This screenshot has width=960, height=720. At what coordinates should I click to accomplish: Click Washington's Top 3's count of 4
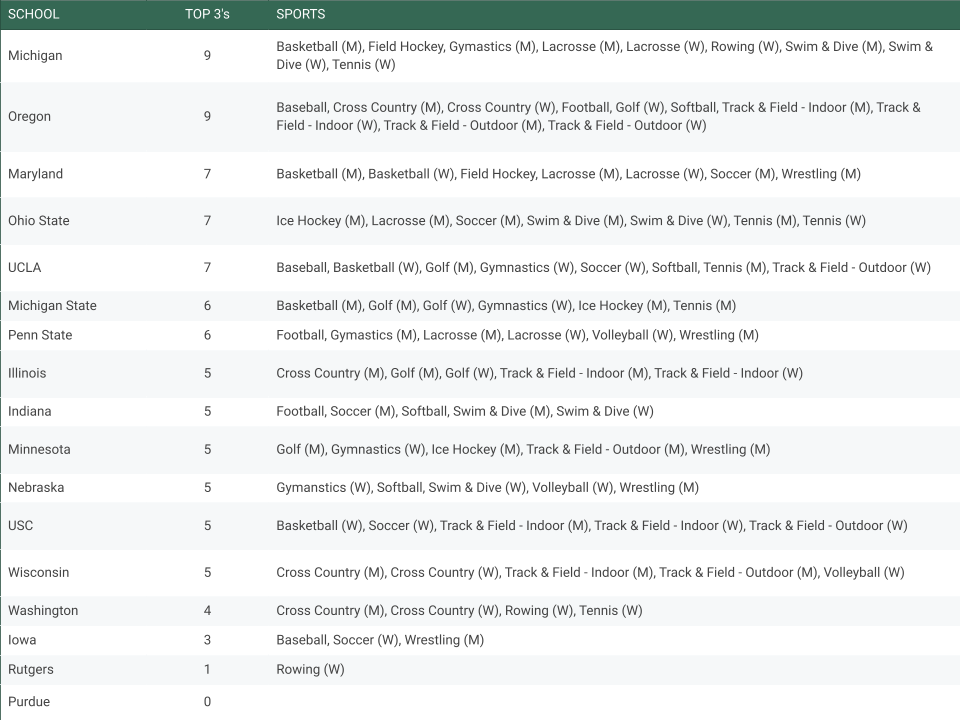[x=207, y=610]
